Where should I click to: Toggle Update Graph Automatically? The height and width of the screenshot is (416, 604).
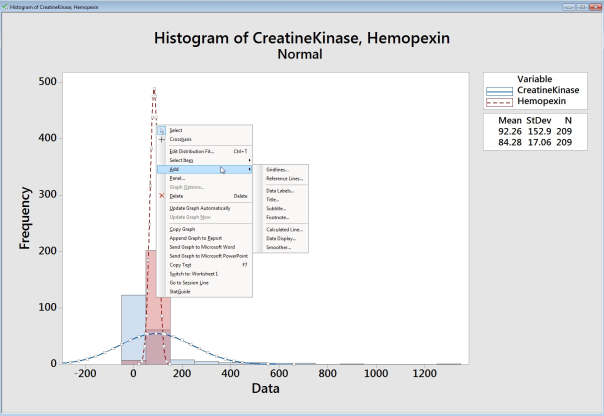click(x=199, y=207)
